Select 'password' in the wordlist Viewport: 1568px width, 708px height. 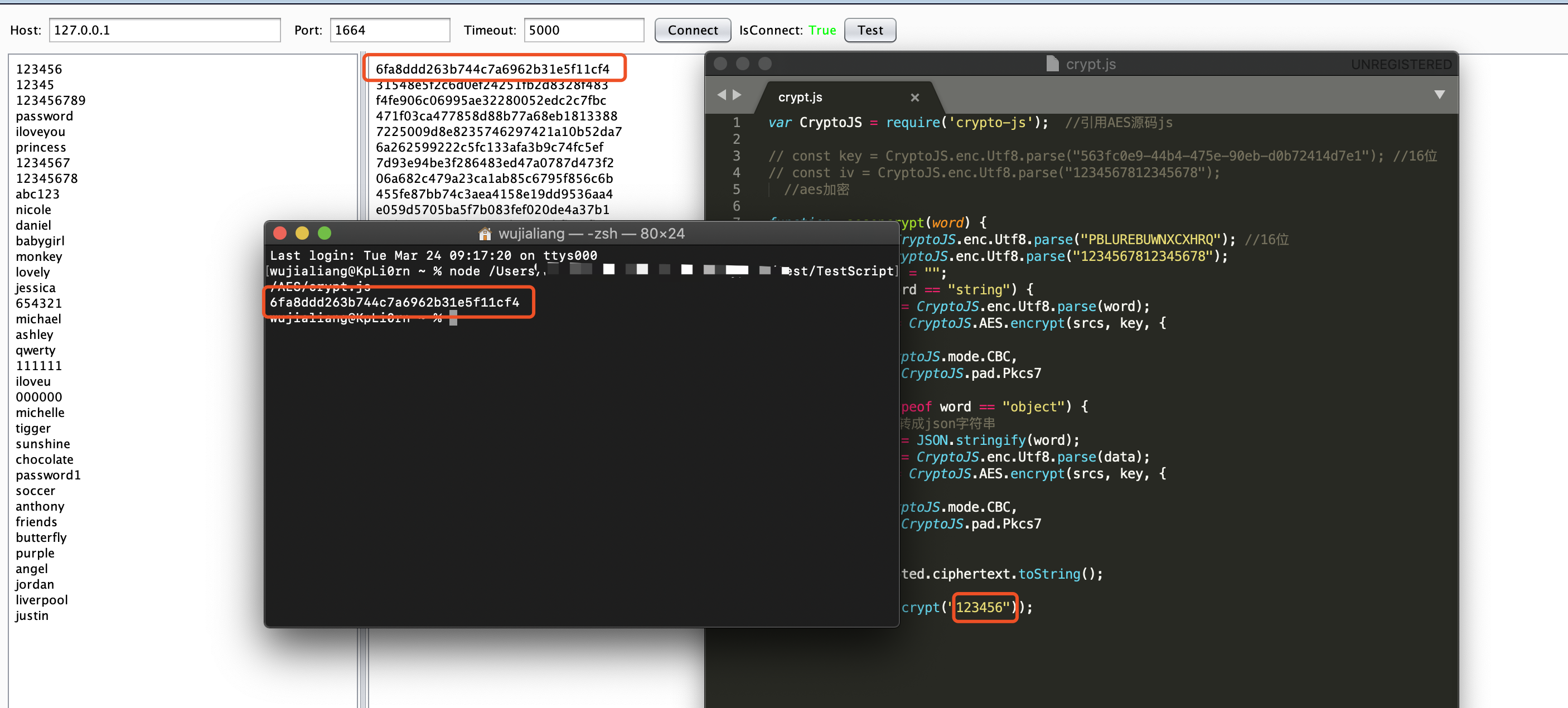click(x=45, y=117)
